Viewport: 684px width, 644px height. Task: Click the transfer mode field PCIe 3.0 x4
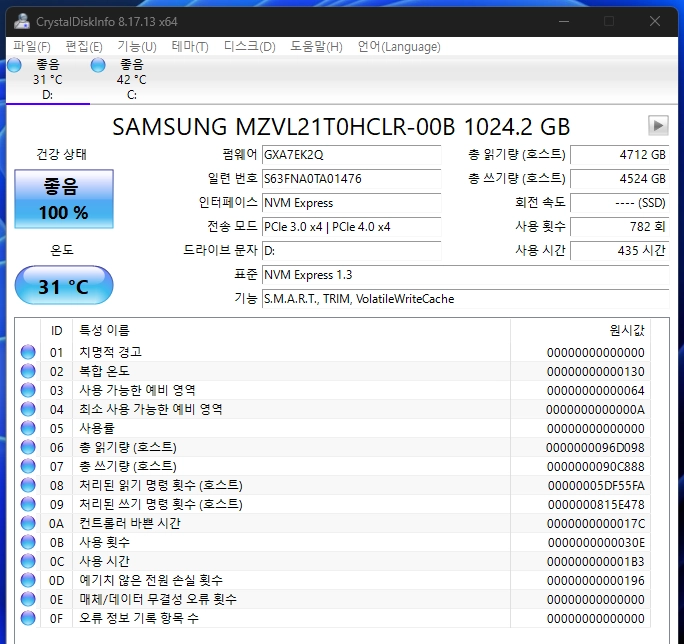pos(351,226)
